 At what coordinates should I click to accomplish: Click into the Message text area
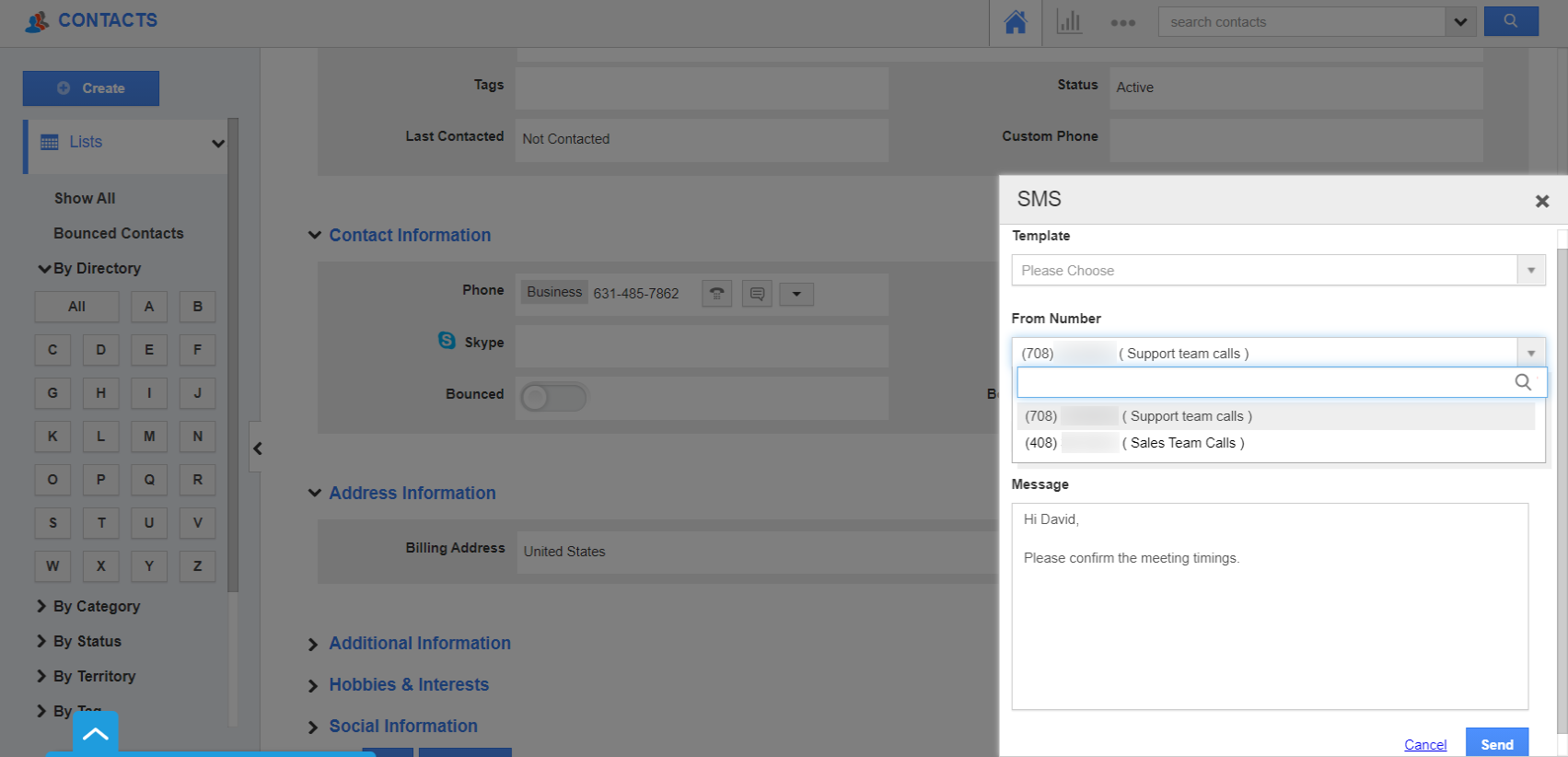[1269, 626]
